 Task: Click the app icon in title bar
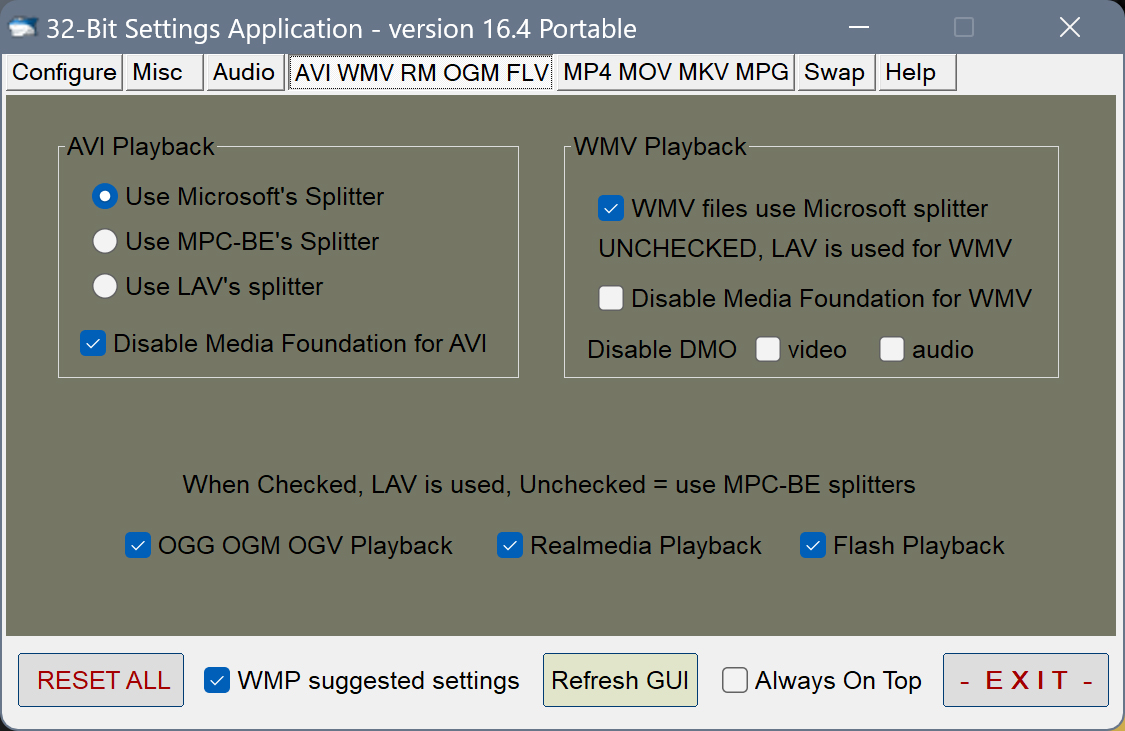coord(23,28)
